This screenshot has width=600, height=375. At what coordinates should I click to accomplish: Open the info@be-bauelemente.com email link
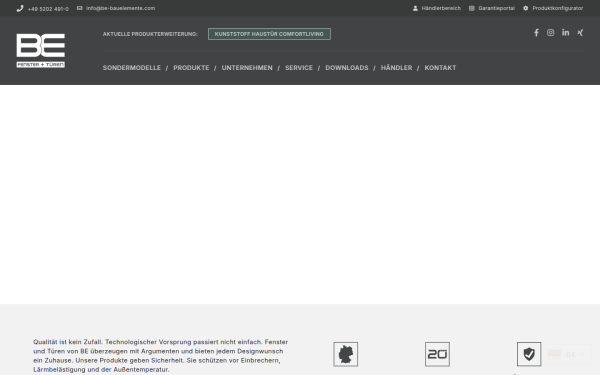pyautogui.click(x=121, y=8)
